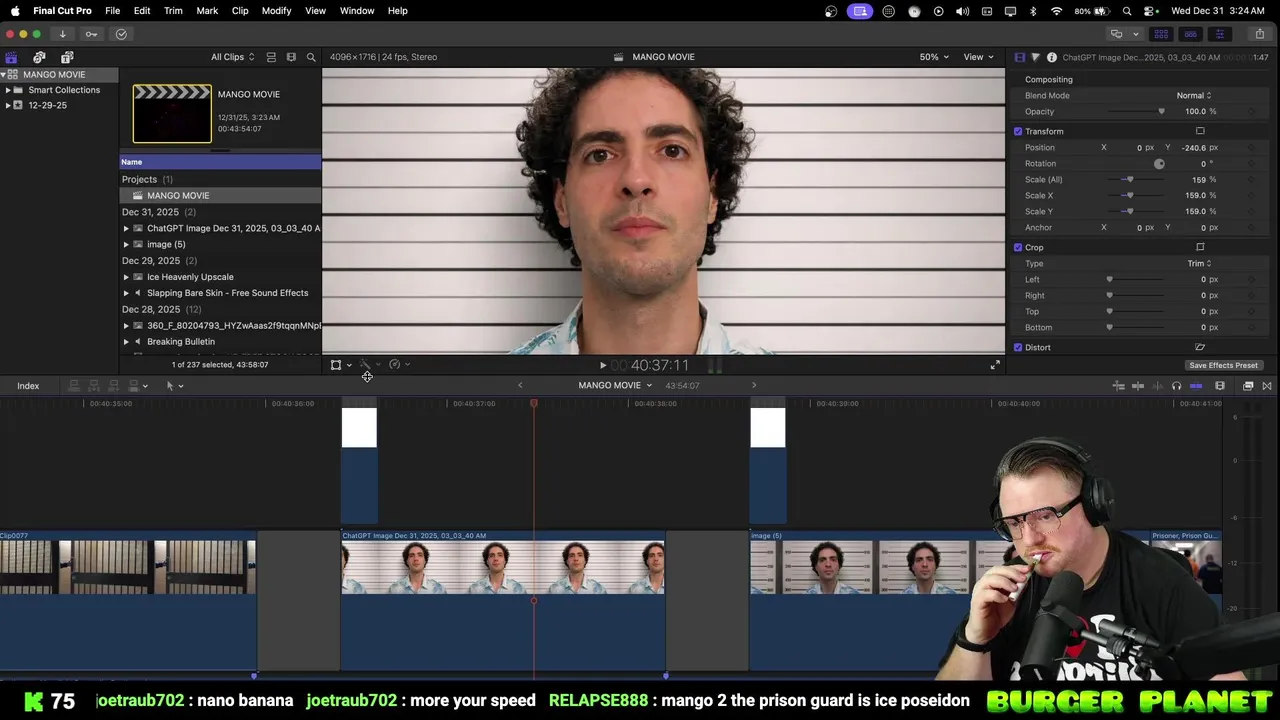Open the File menu
The width and height of the screenshot is (1280, 720).
(x=113, y=10)
